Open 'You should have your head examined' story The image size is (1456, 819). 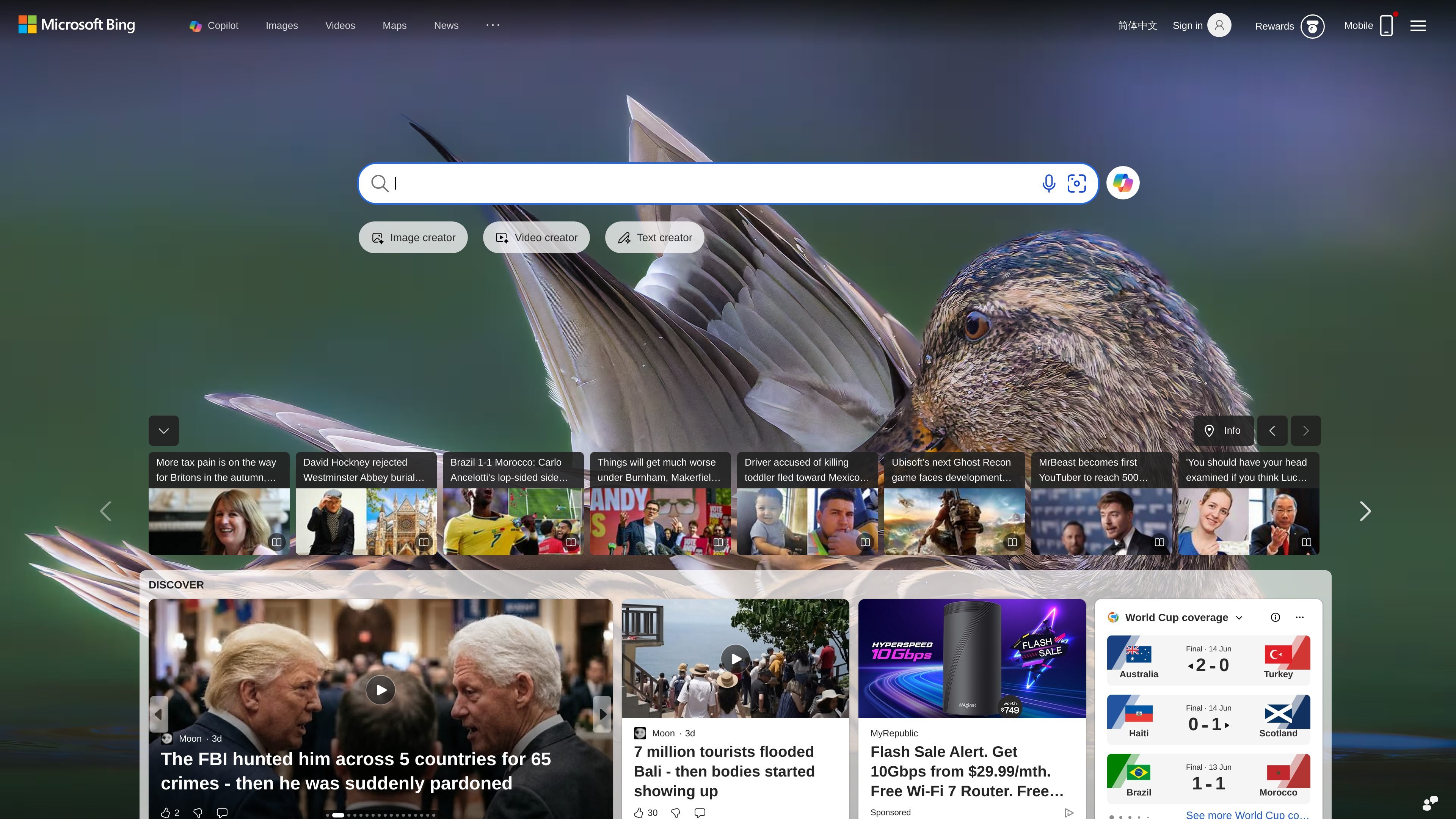tap(1249, 503)
